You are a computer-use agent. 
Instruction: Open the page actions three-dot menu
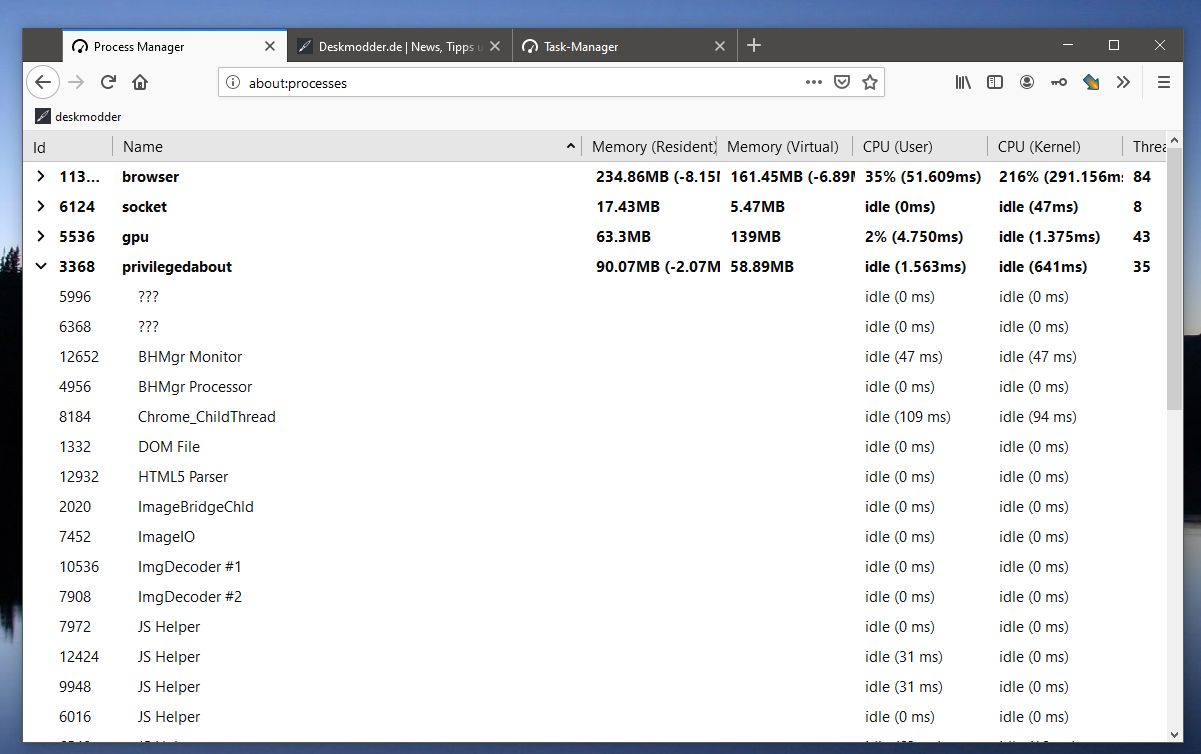814,83
